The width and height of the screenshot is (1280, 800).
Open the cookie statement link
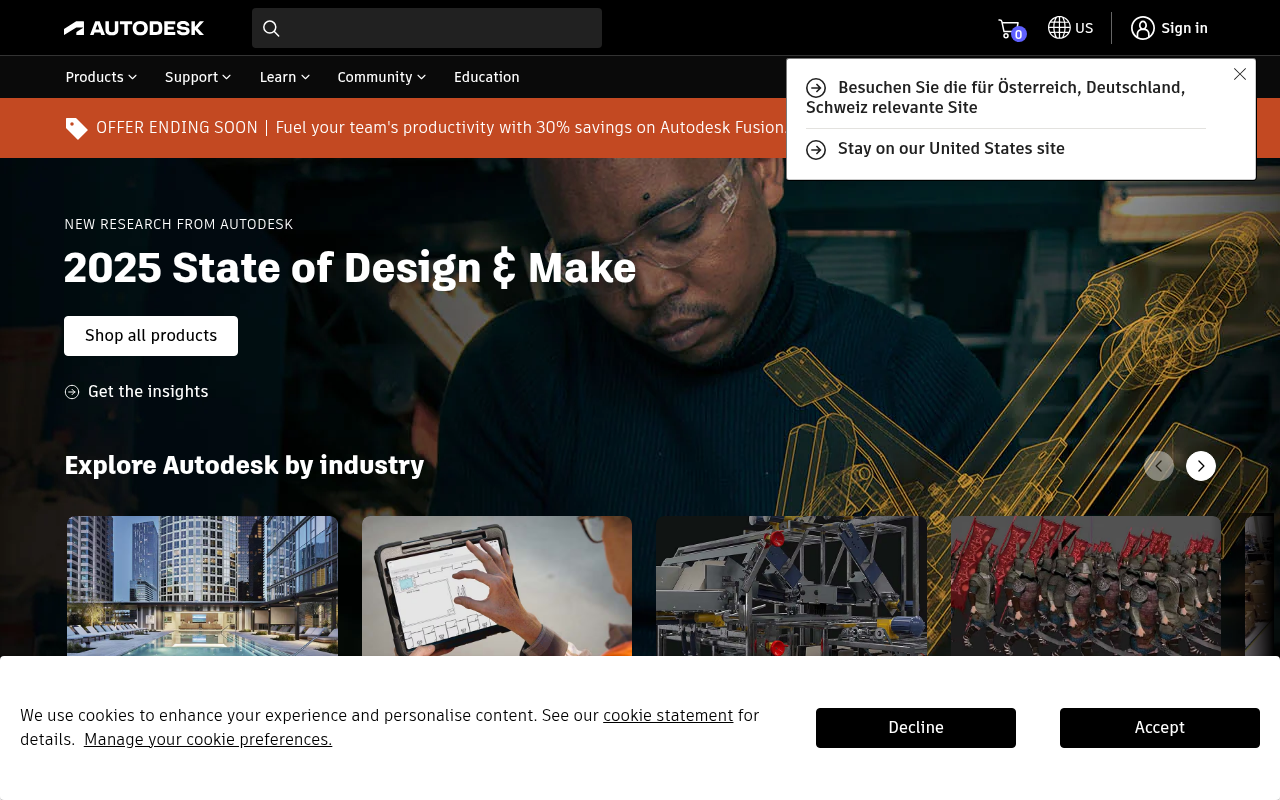pyautogui.click(x=668, y=716)
